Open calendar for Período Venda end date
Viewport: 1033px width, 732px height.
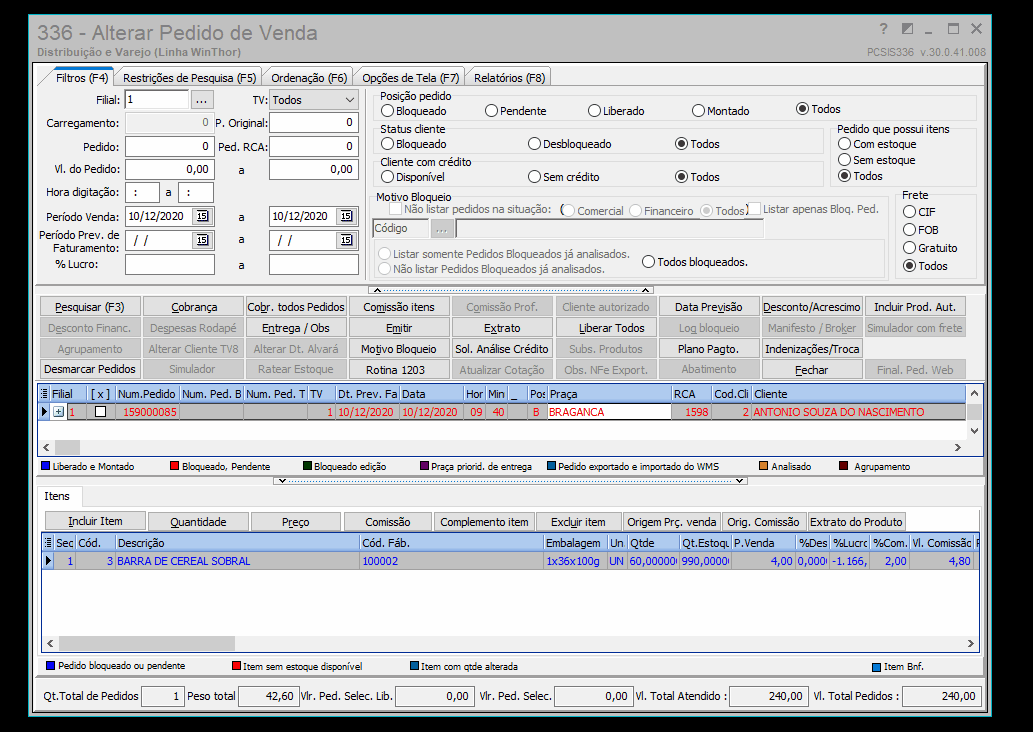coord(346,216)
